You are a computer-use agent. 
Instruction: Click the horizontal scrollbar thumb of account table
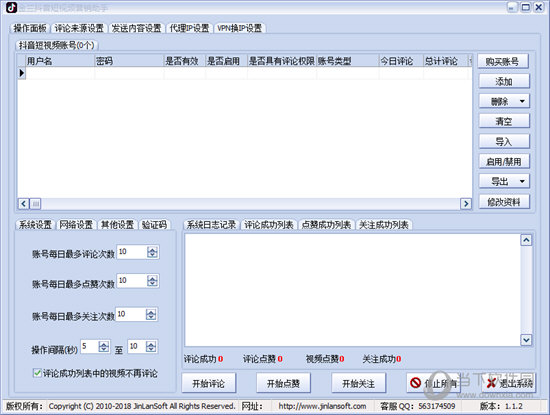35,203
